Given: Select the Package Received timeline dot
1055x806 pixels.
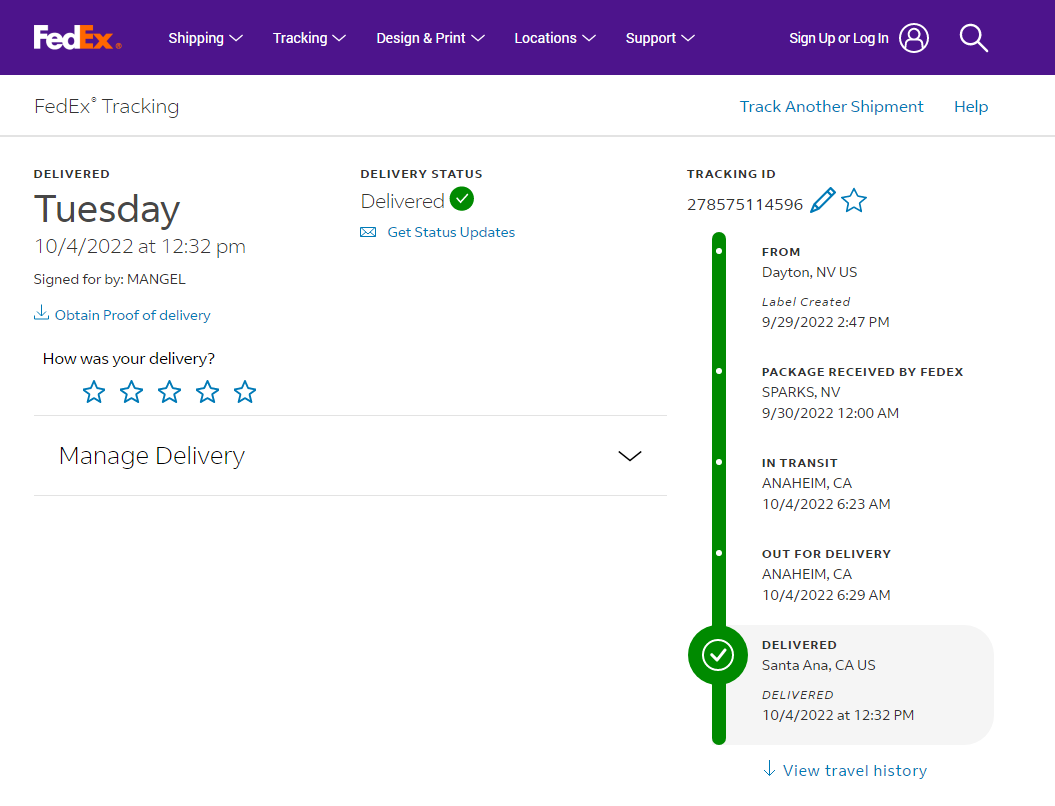Looking at the screenshot, I should point(719,371).
